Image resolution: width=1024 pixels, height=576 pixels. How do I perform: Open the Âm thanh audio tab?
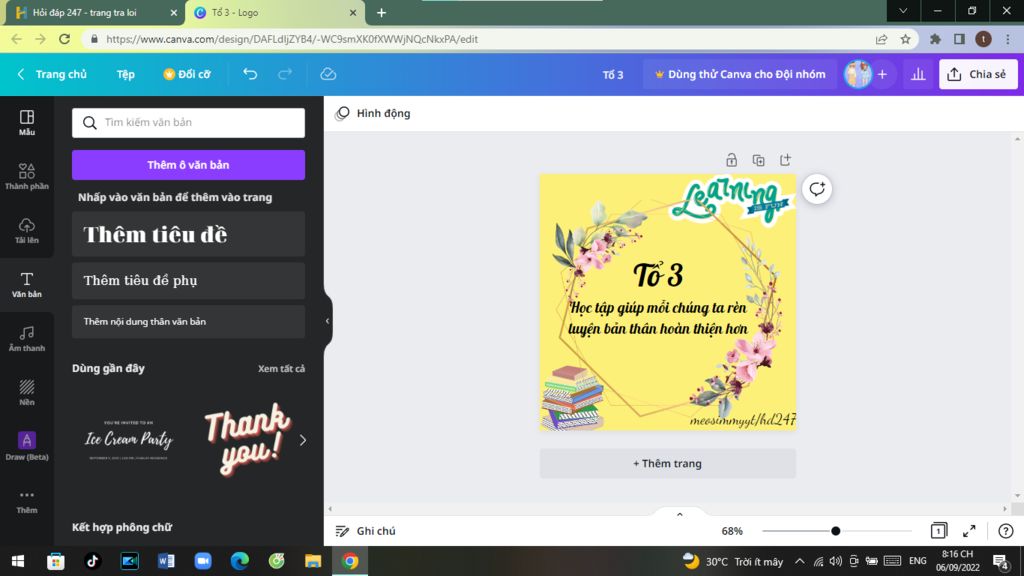click(27, 339)
